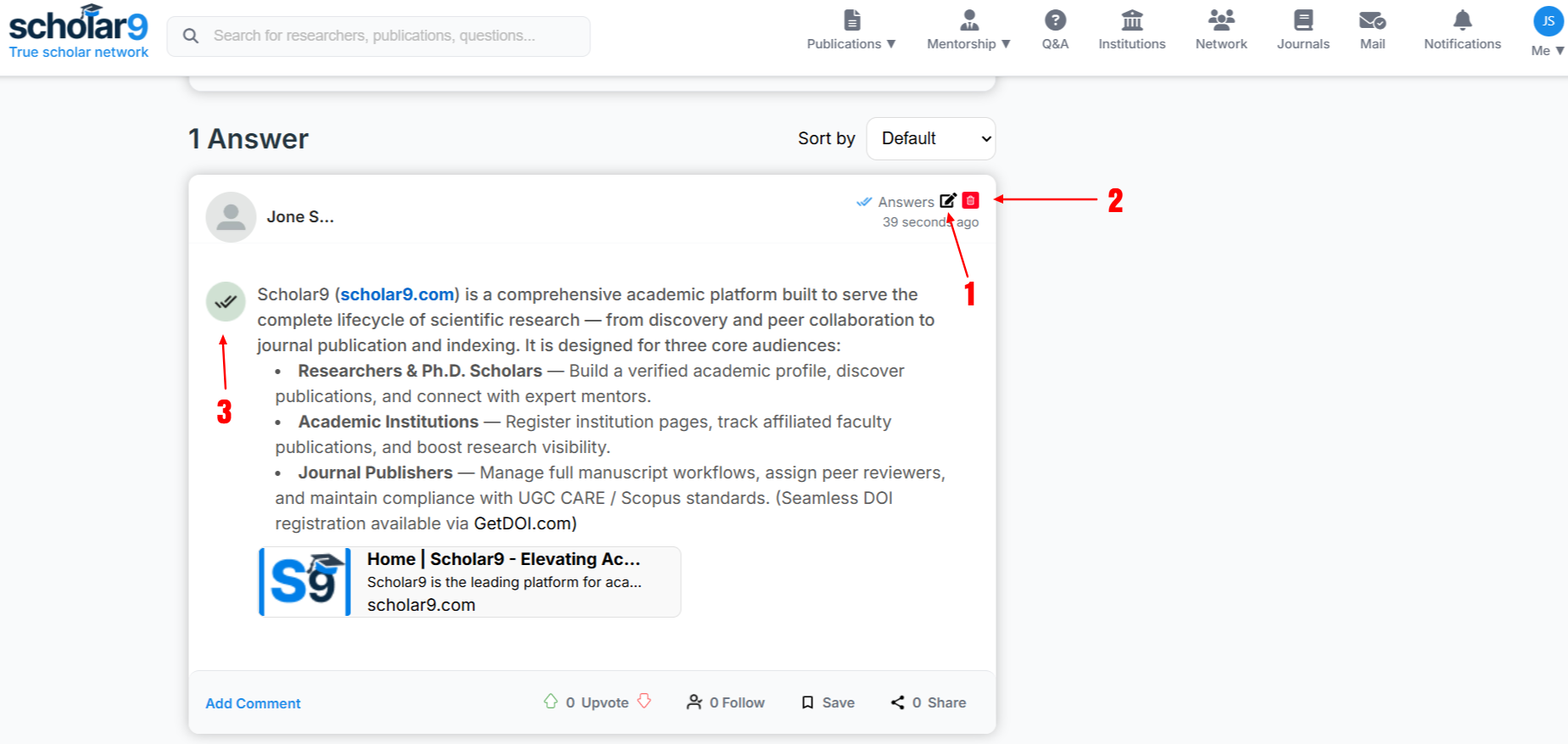
Task: Share the answer
Action: (929, 702)
